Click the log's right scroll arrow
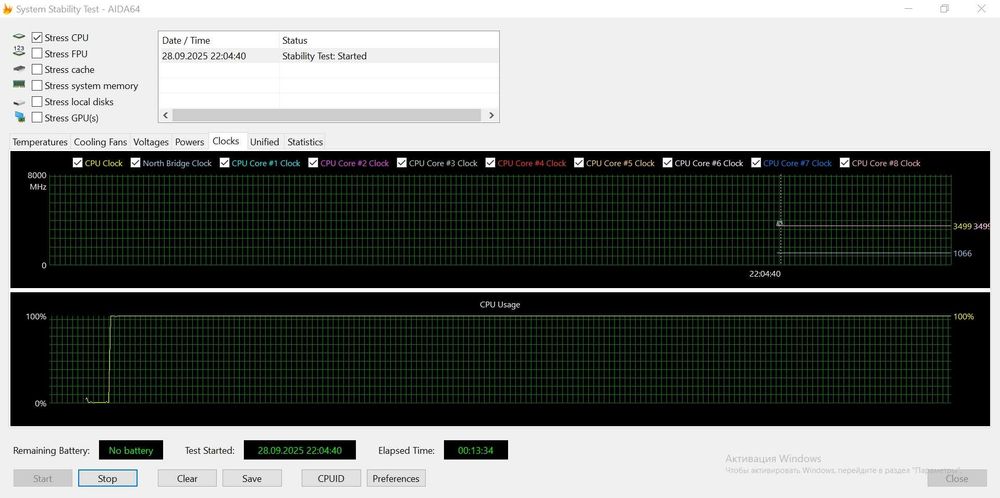 point(492,115)
